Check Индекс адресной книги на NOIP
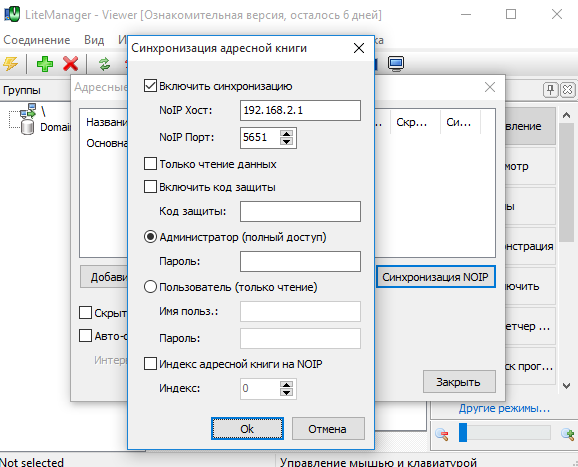This screenshot has width=578, height=467. point(150,364)
